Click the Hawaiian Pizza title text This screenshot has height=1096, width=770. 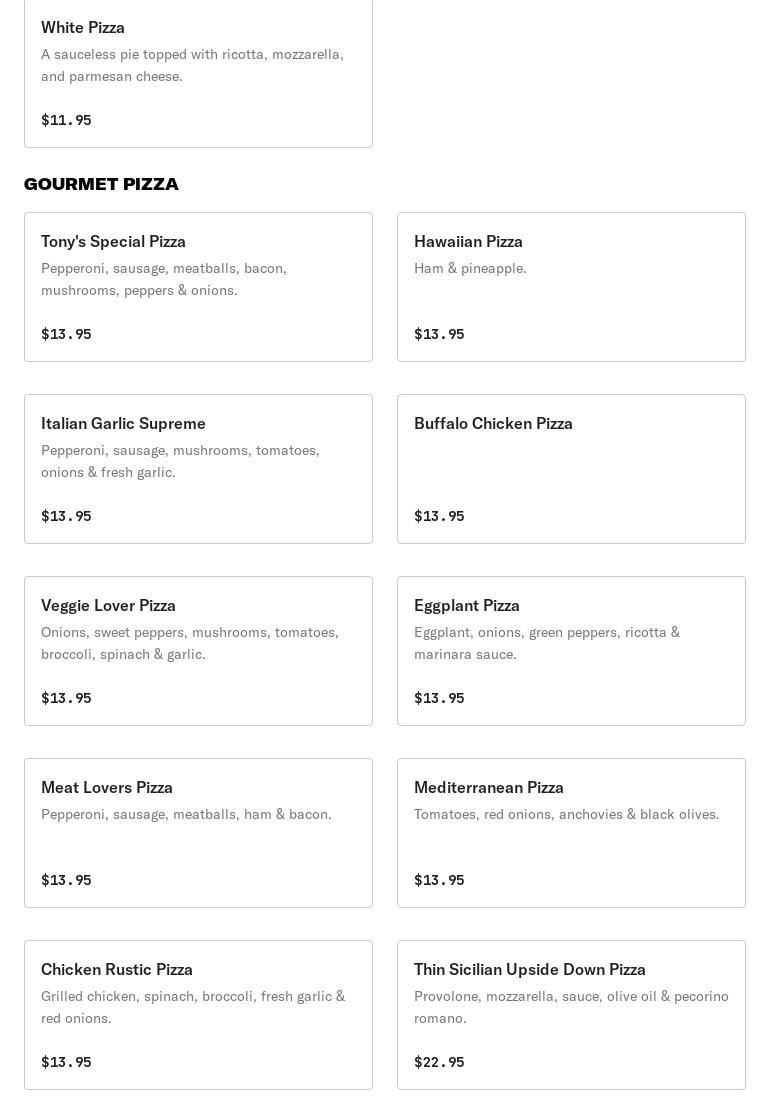(x=468, y=241)
